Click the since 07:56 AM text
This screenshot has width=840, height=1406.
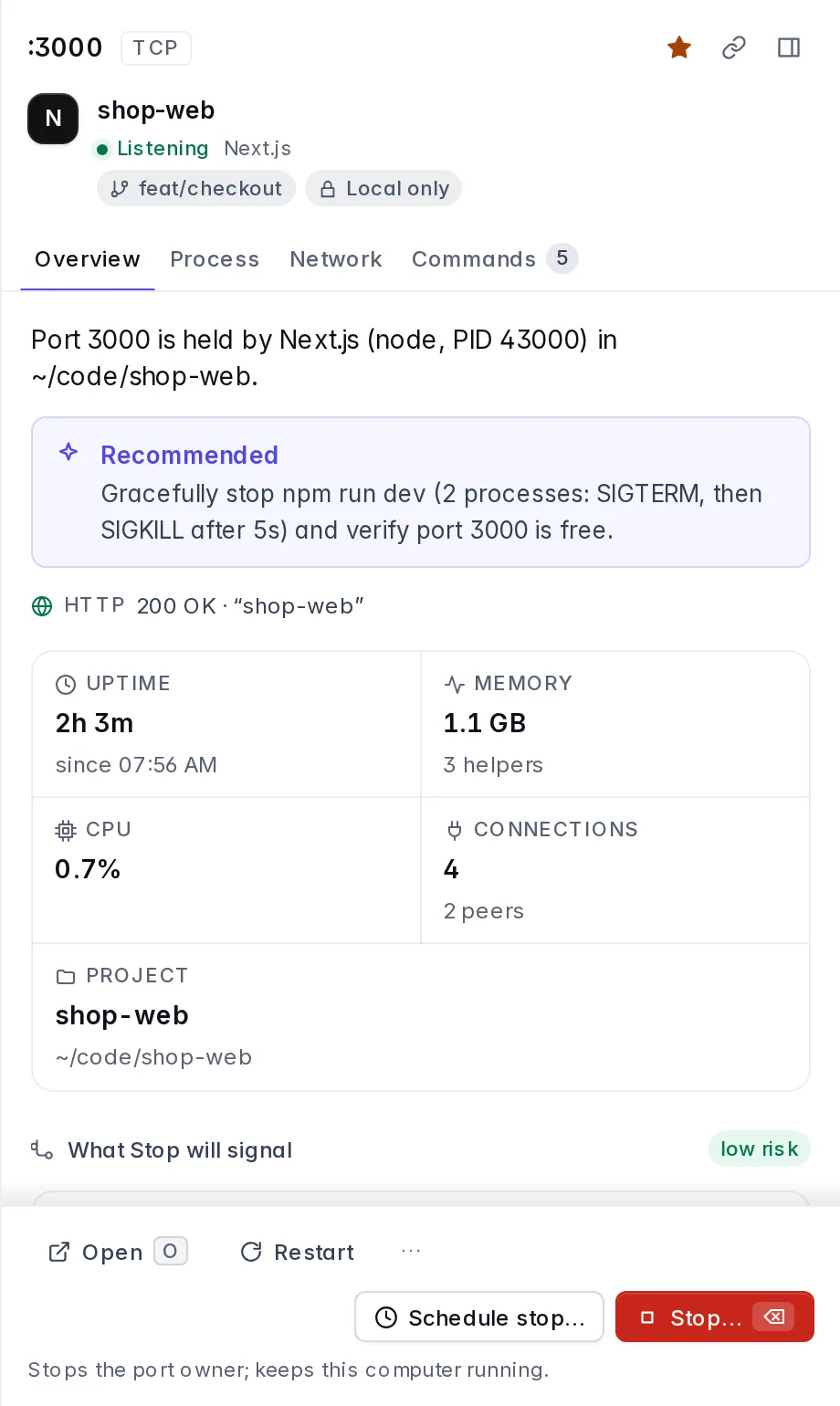point(136,765)
